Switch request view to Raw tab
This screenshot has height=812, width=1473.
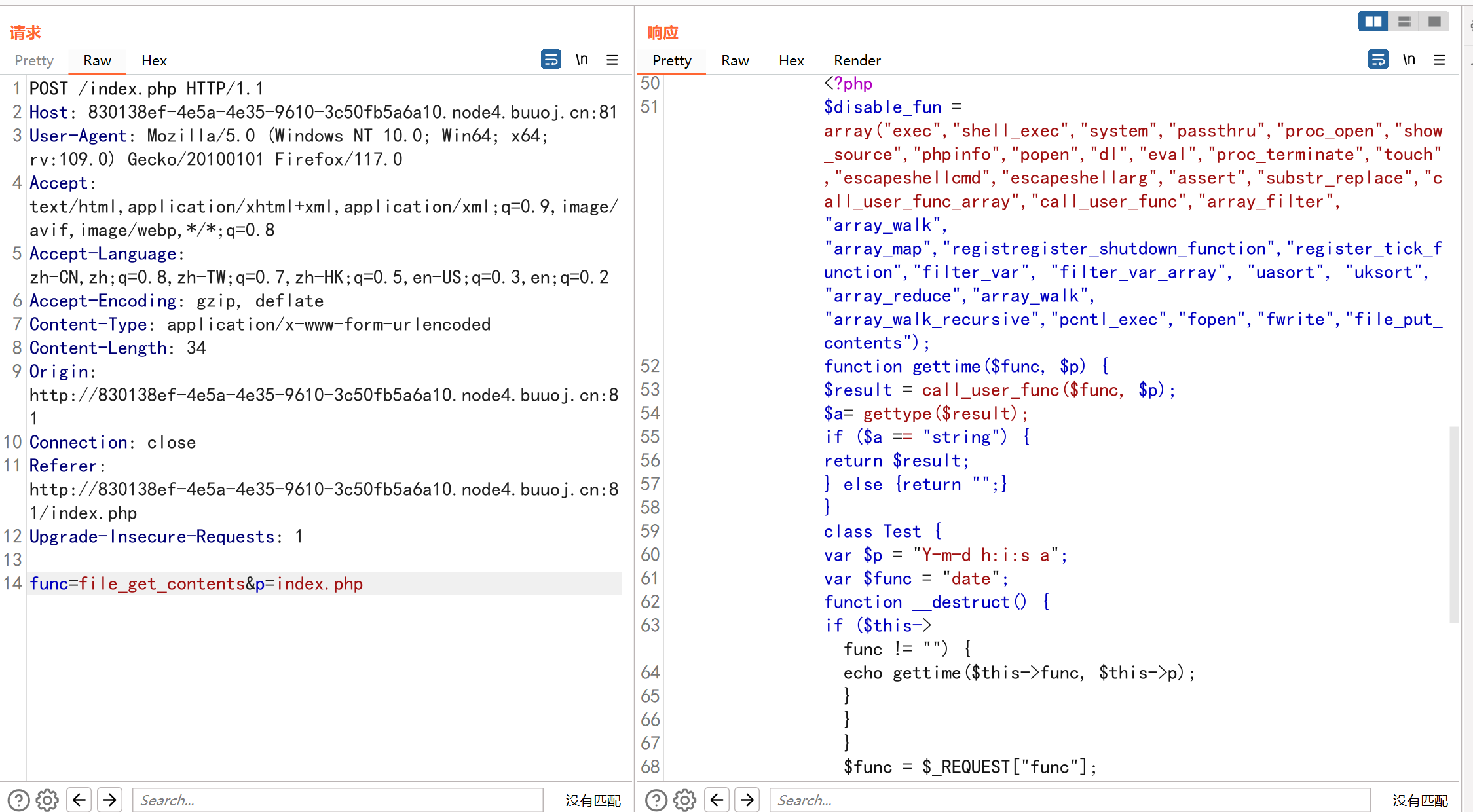coord(97,60)
